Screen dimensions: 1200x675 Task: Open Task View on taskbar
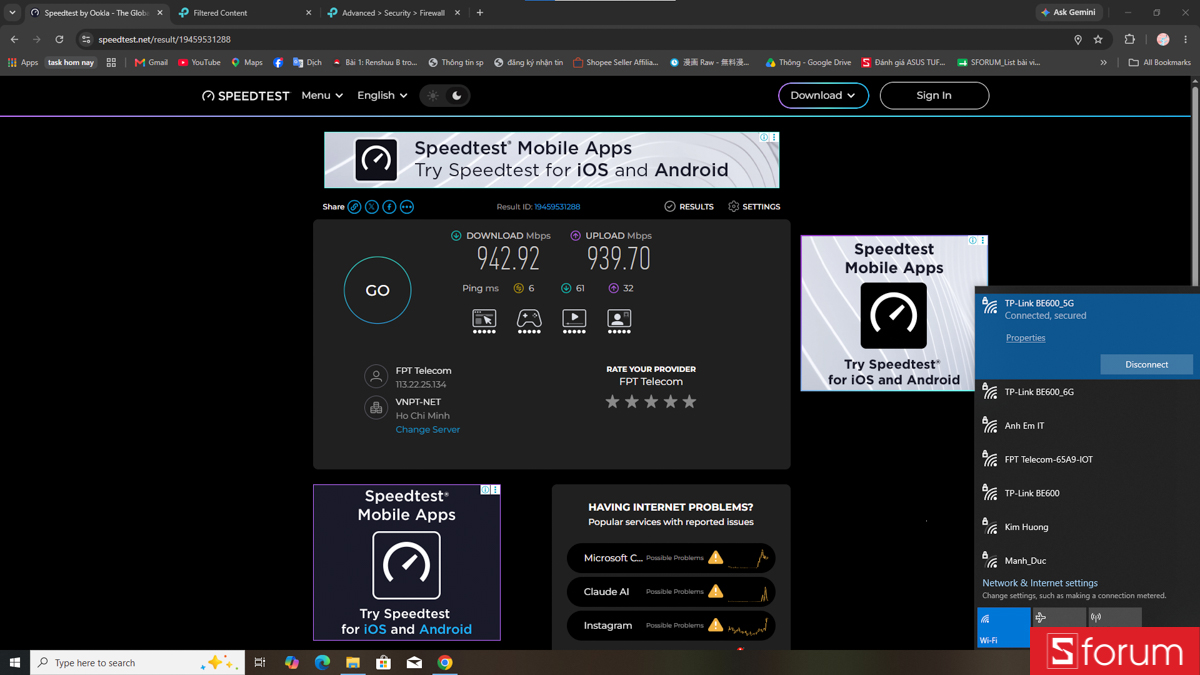coord(260,662)
